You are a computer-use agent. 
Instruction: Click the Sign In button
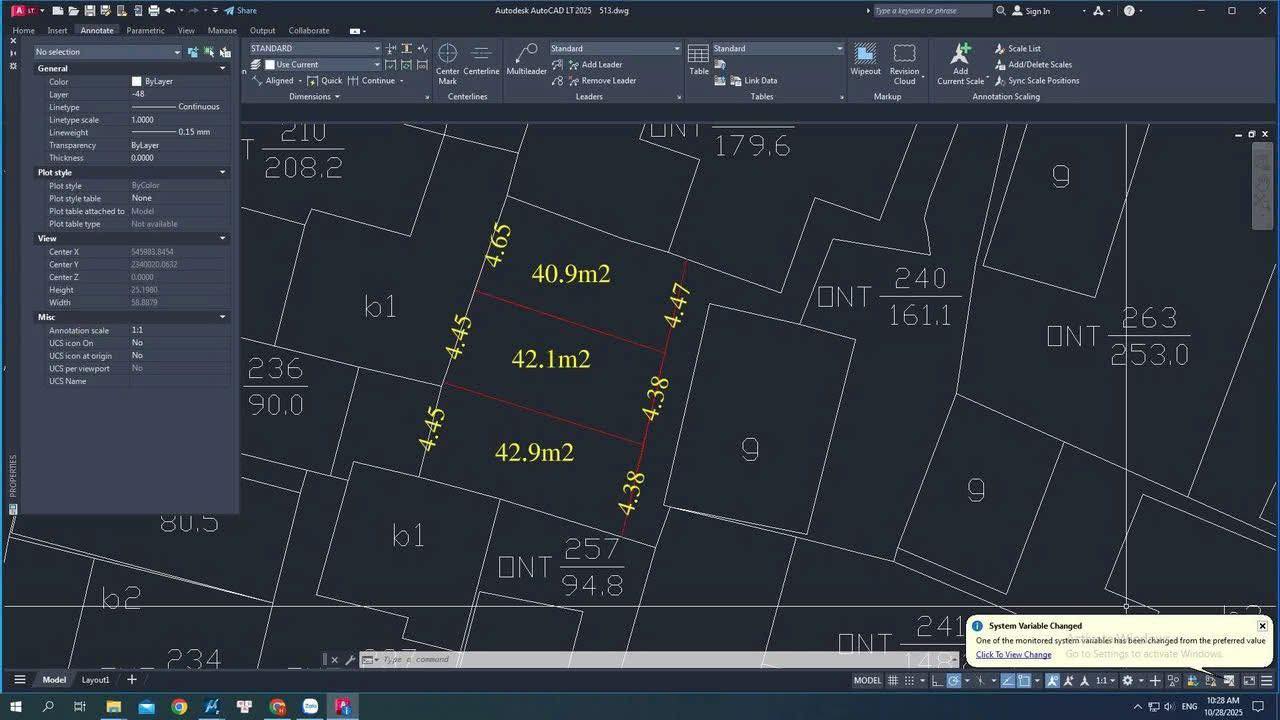[x=1031, y=11]
